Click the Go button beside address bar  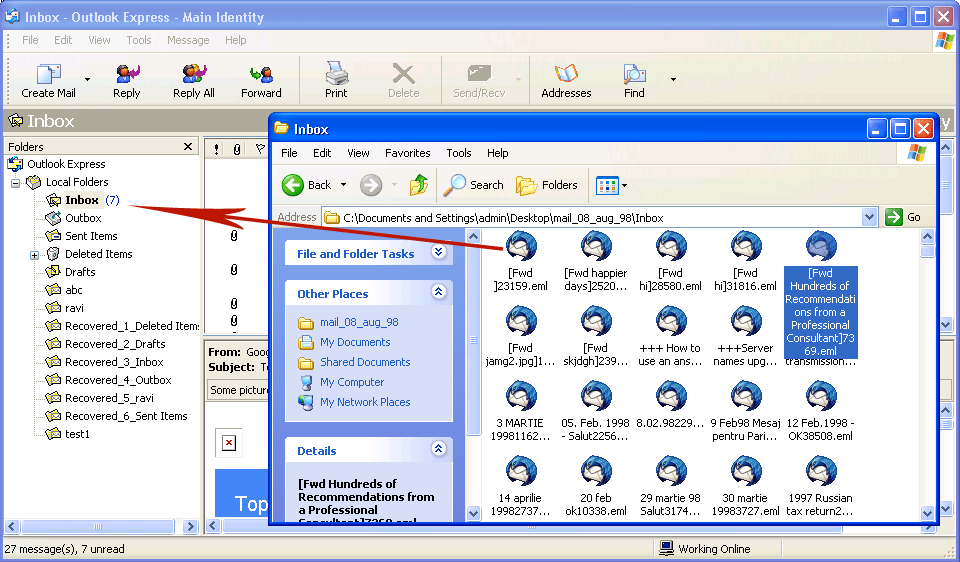(x=903, y=217)
